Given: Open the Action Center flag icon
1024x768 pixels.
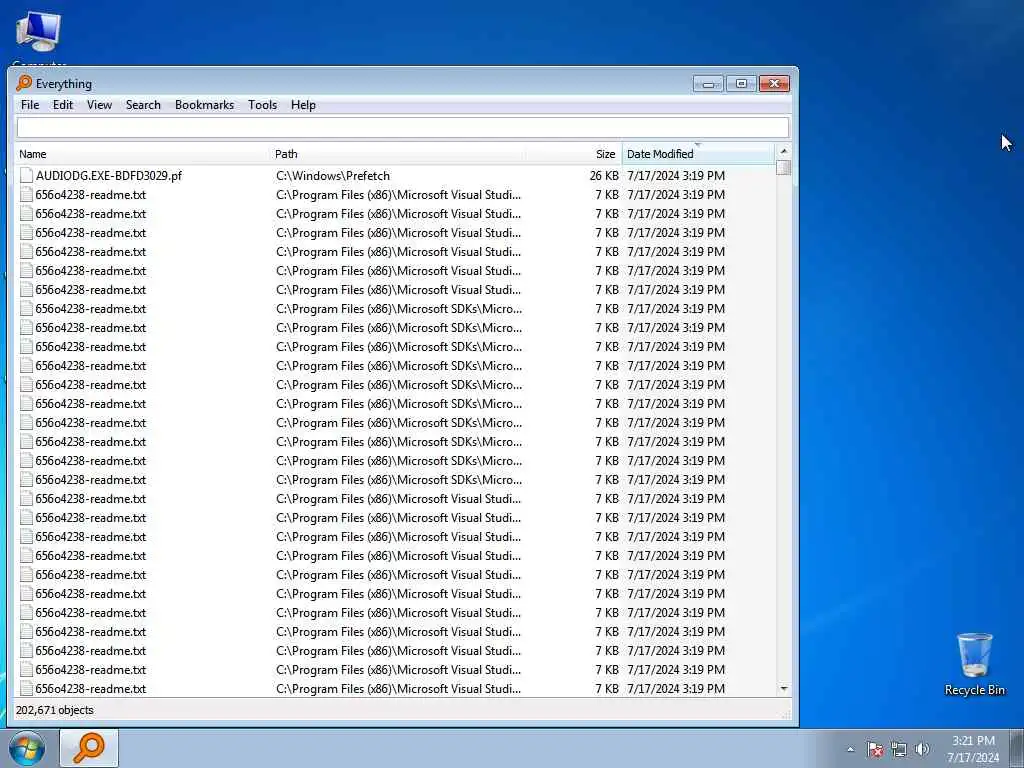Looking at the screenshot, I should click(x=875, y=749).
